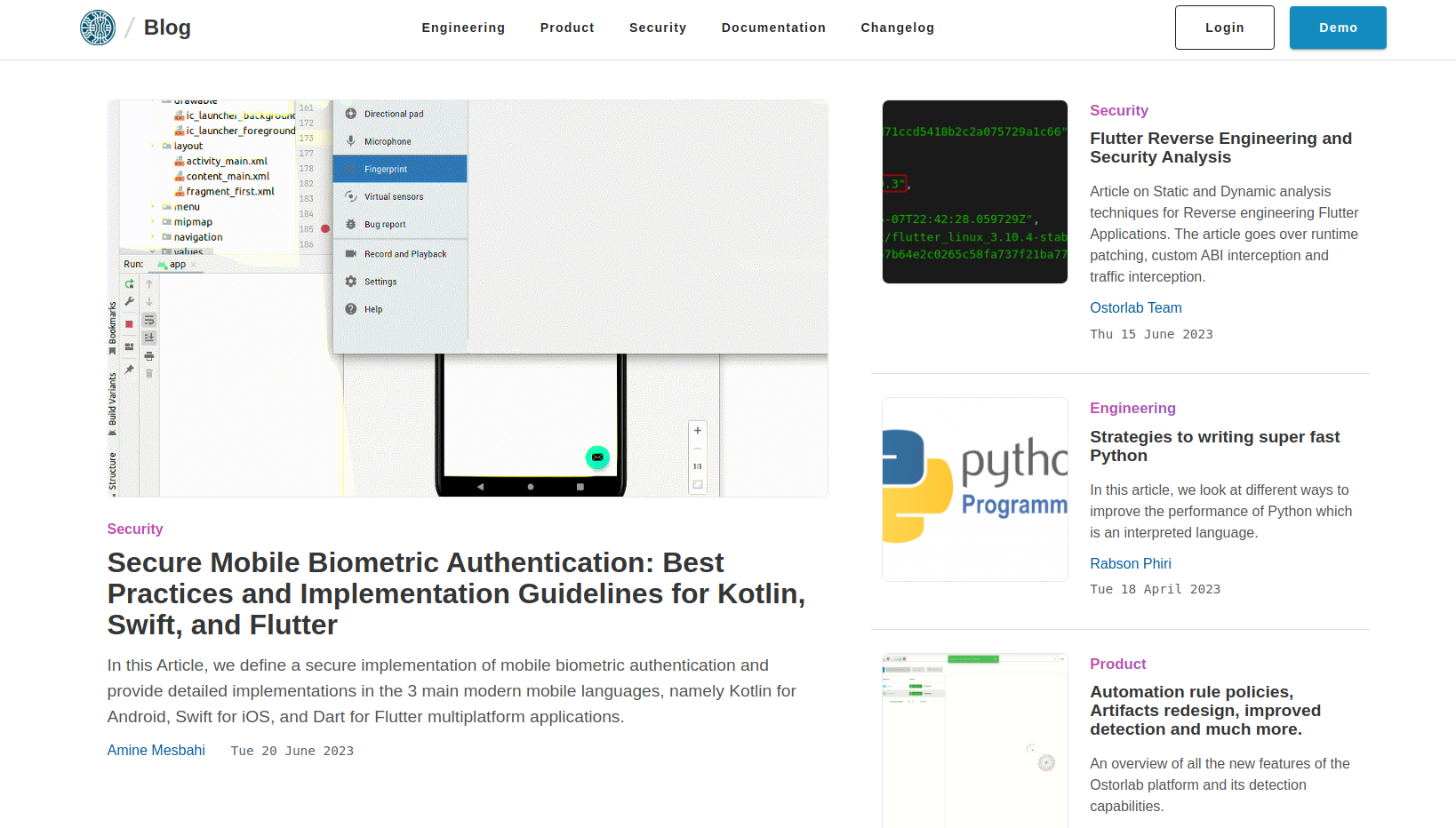Click the 'Tue 18 April 2023' date text
The image size is (1456, 828).
click(1155, 589)
